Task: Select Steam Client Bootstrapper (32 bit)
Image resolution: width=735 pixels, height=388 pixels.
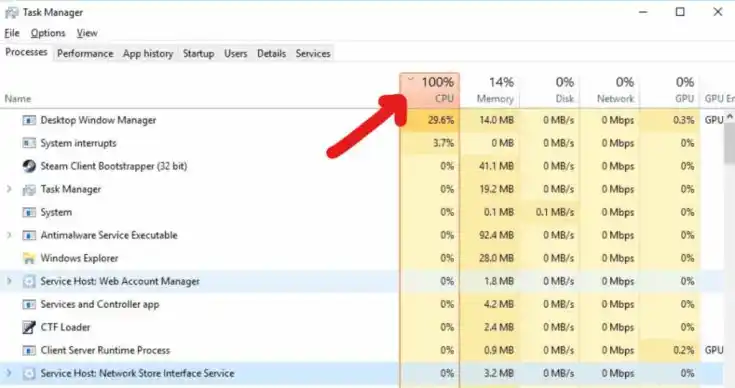Action: tap(113, 166)
